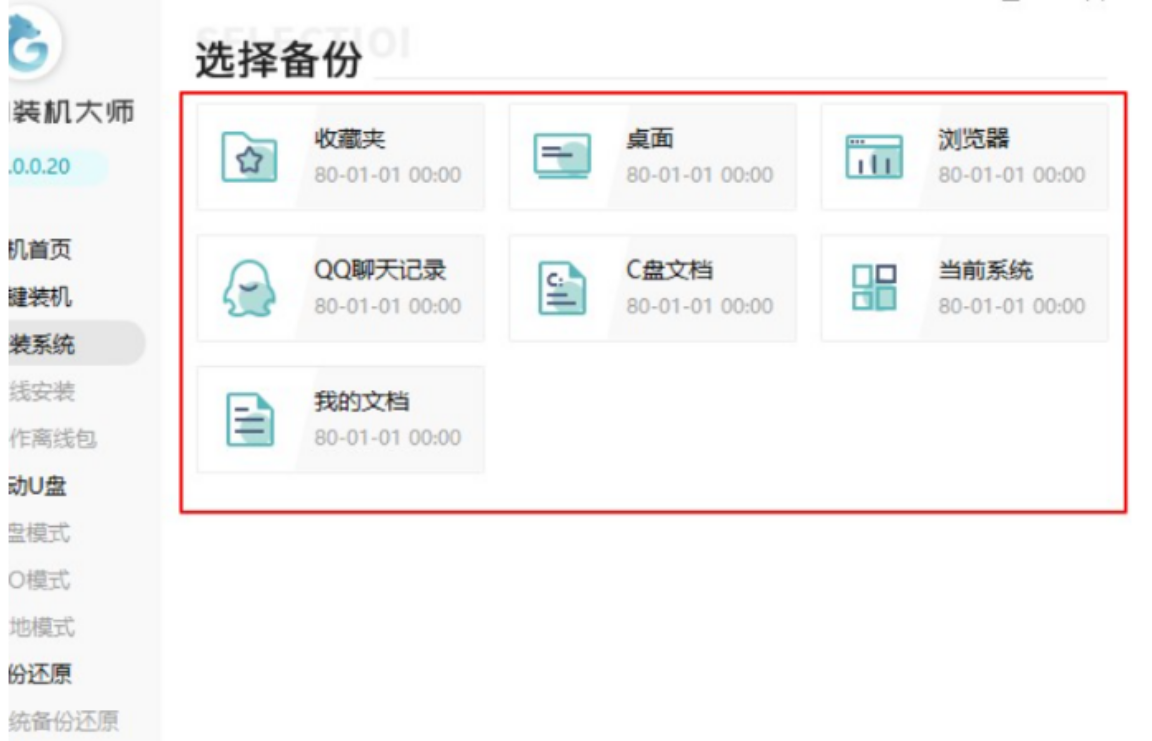The height and width of the screenshot is (741, 1152).
Task: Click the C drive document icon
Action: click(x=562, y=289)
